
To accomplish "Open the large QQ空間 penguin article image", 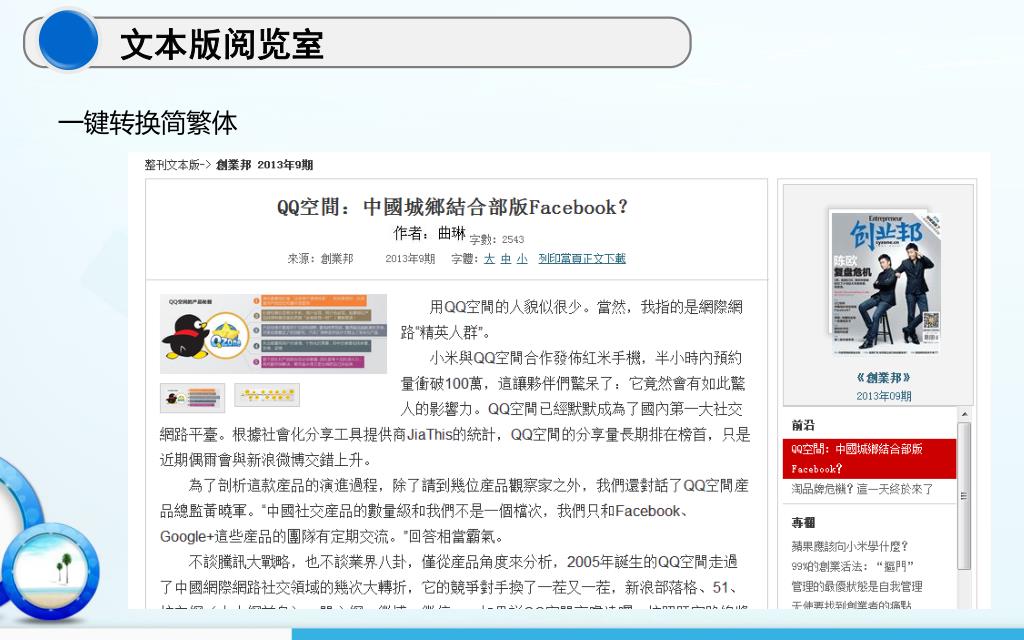I will click(274, 334).
